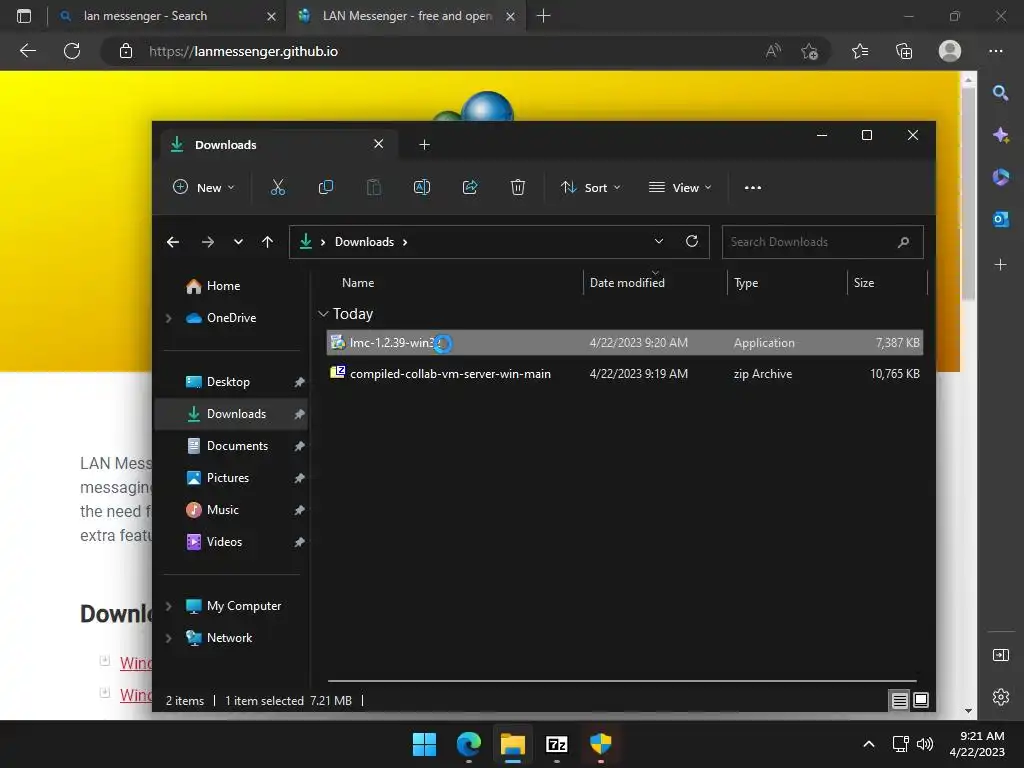Click the Rename icon in File Explorer toolbar
This screenshot has height=768, width=1024.
(422, 187)
